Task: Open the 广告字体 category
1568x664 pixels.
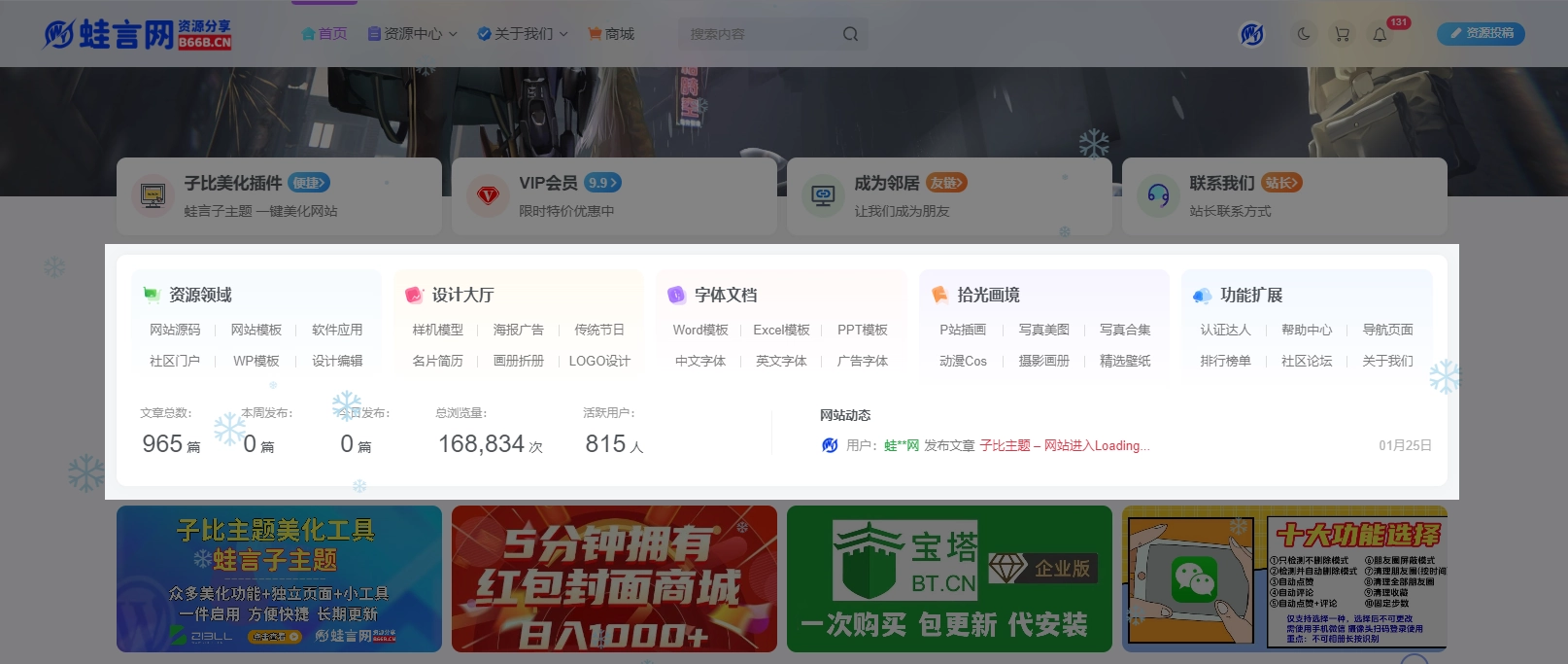Action: pyautogui.click(x=863, y=361)
